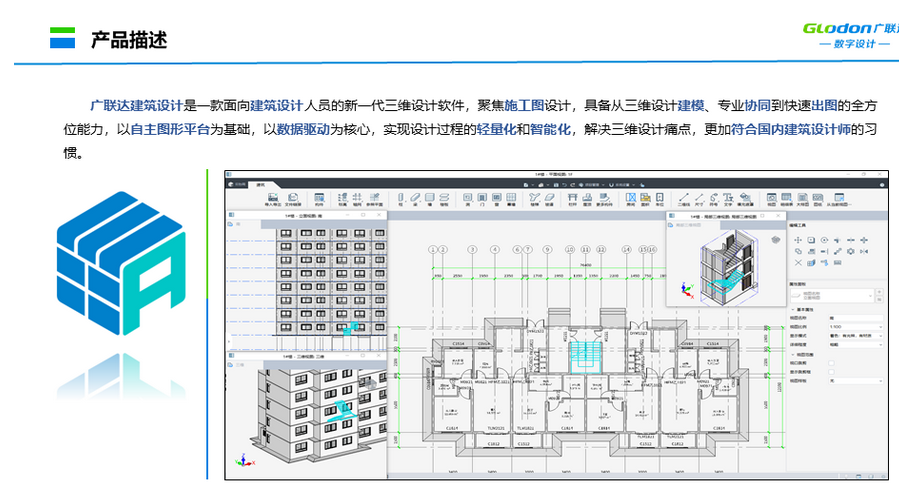Select the 梁 beam tool
This screenshot has height=488, width=899.
415,200
